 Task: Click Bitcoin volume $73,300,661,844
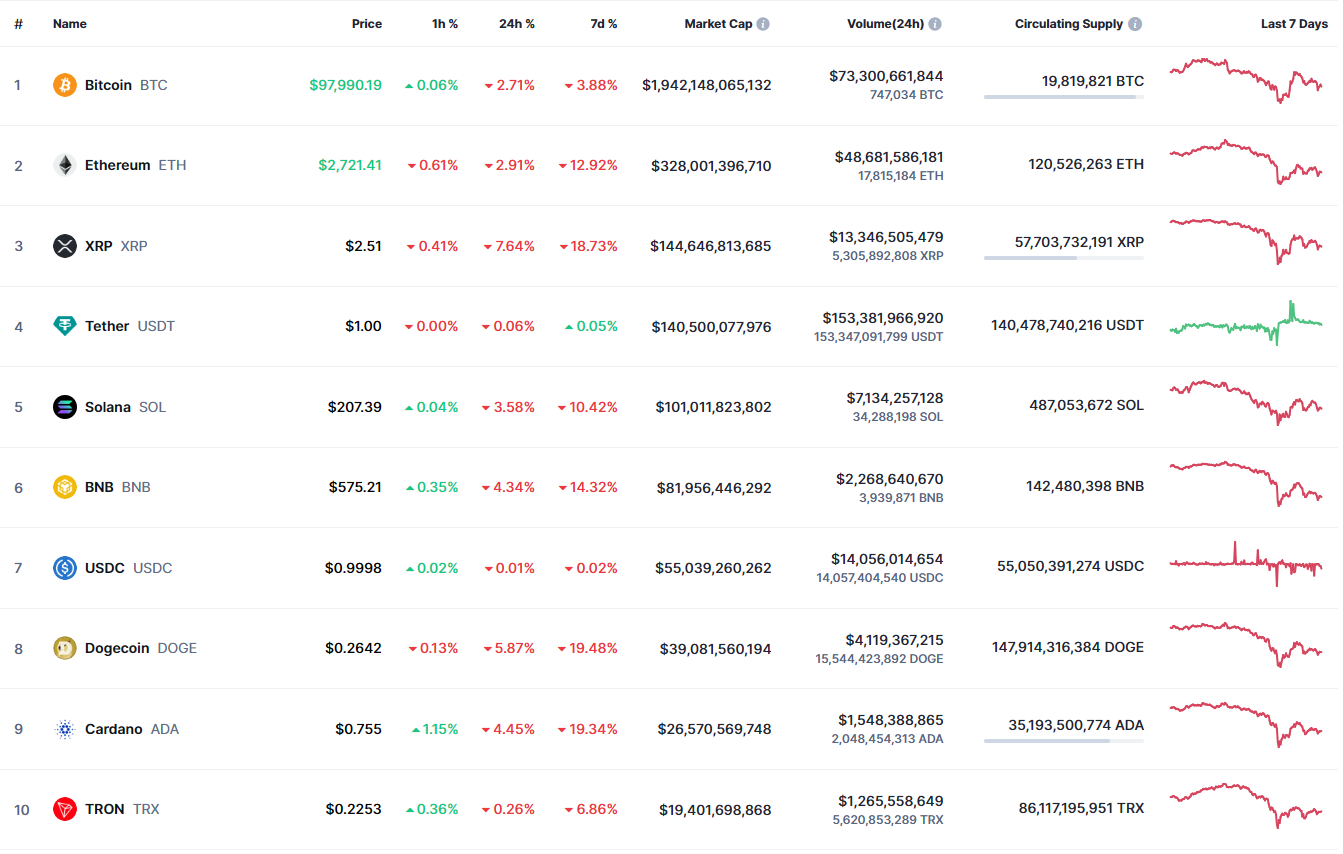pos(886,76)
